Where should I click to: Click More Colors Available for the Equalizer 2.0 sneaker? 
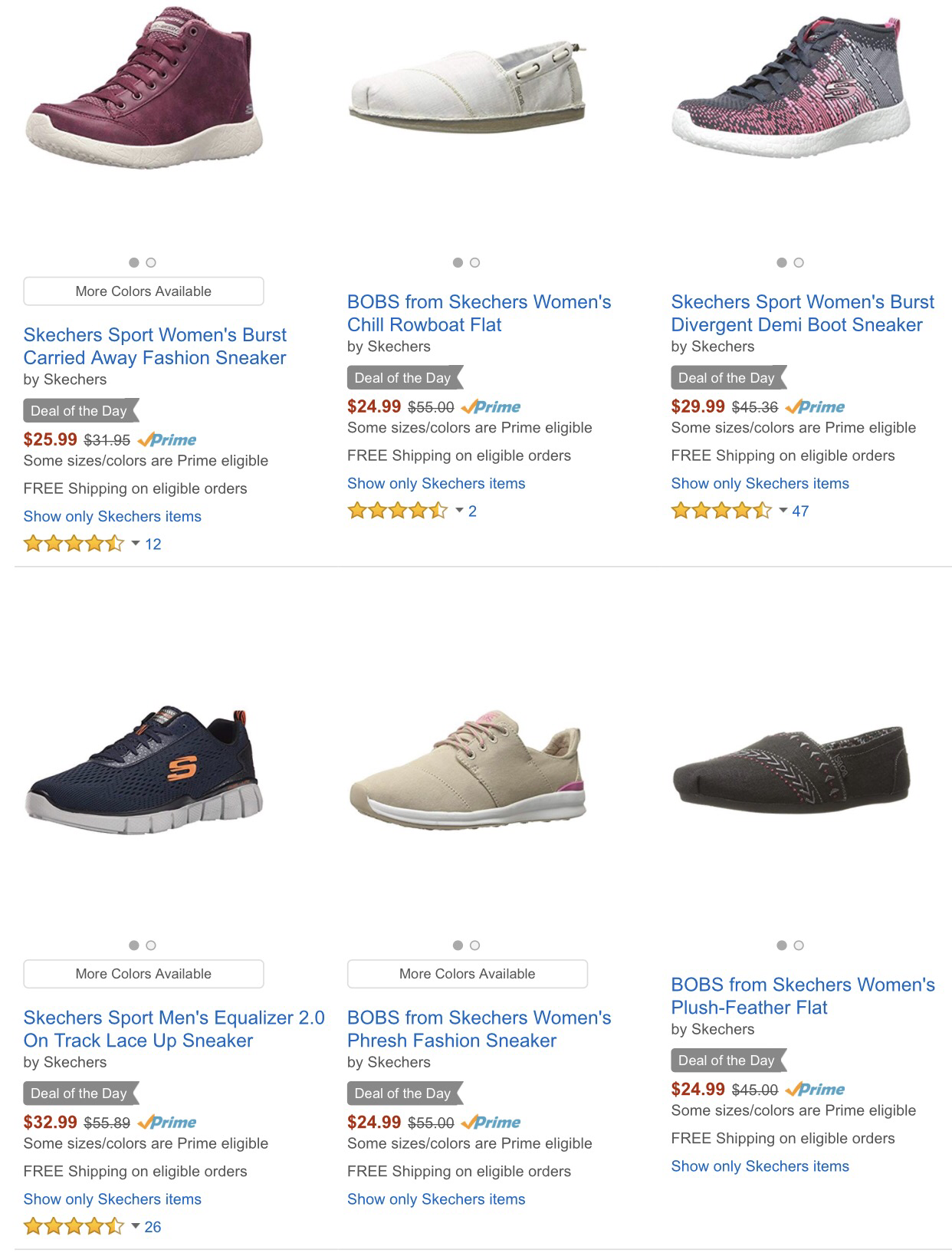(x=143, y=974)
